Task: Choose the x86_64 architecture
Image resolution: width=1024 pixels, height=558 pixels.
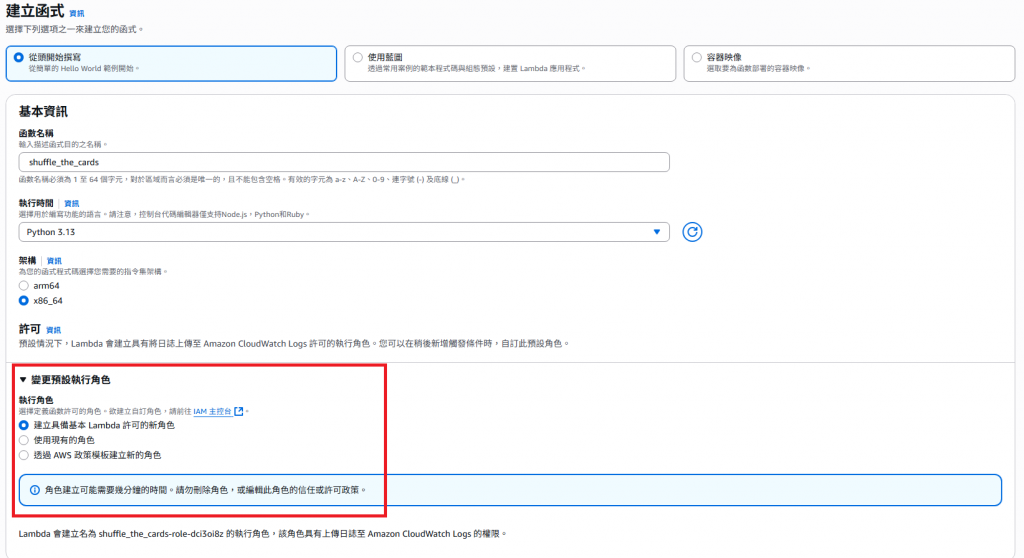Action: pyautogui.click(x=24, y=301)
